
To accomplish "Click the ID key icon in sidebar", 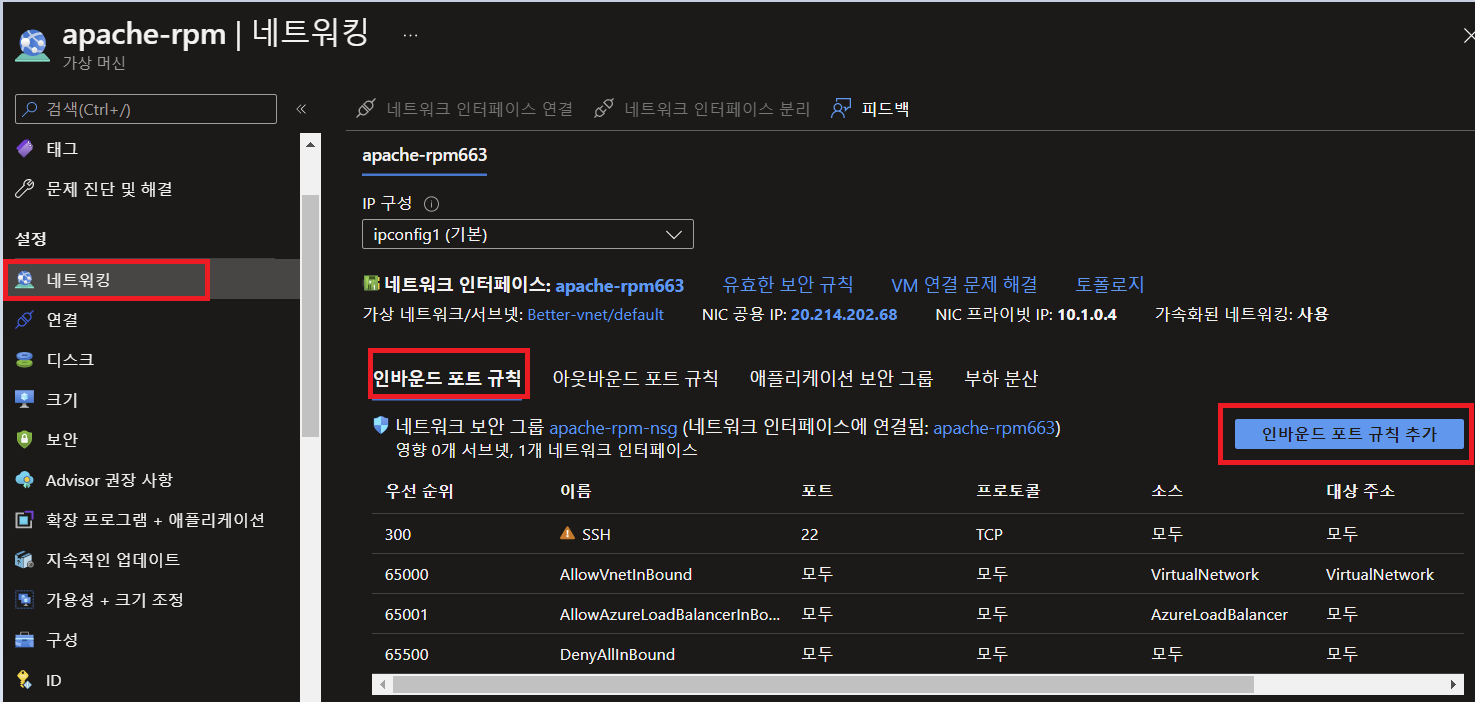I will pos(25,680).
